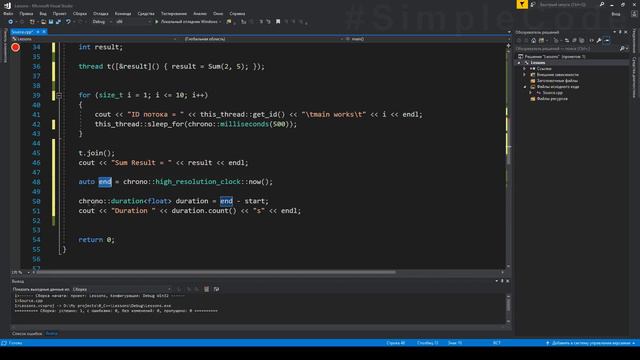Select the resource files folder in Solution Explorer
Viewport: 640px width, 360px height.
click(x=552, y=98)
